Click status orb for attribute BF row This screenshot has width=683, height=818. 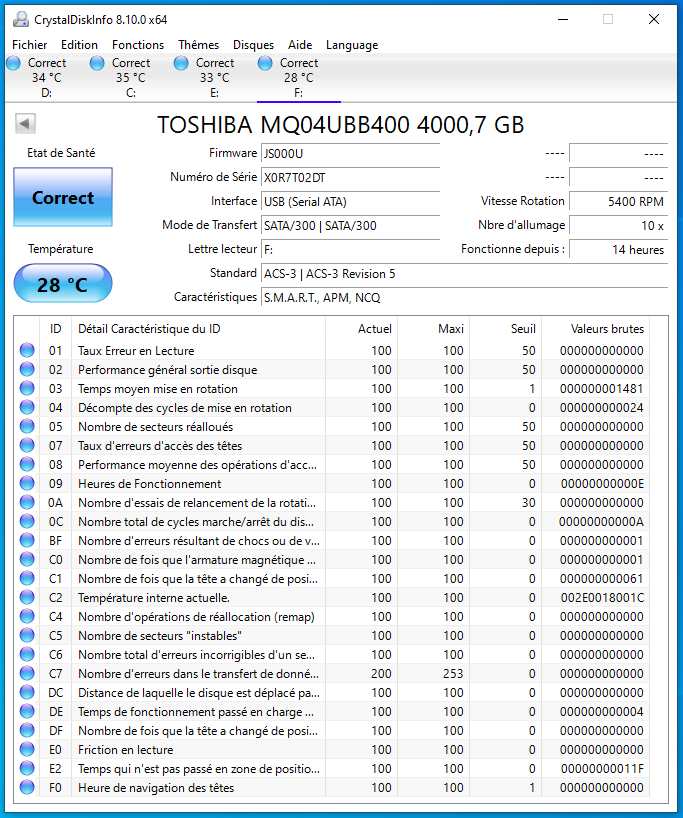point(27,540)
